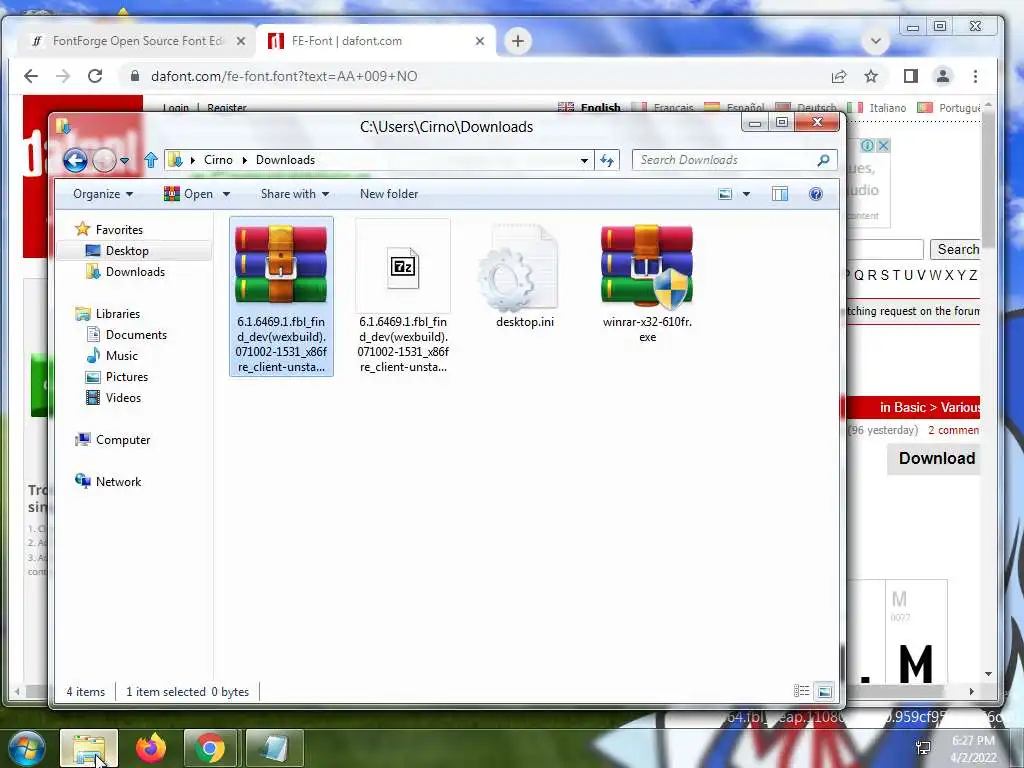Open Chrome three-dot menu

[x=976, y=76]
